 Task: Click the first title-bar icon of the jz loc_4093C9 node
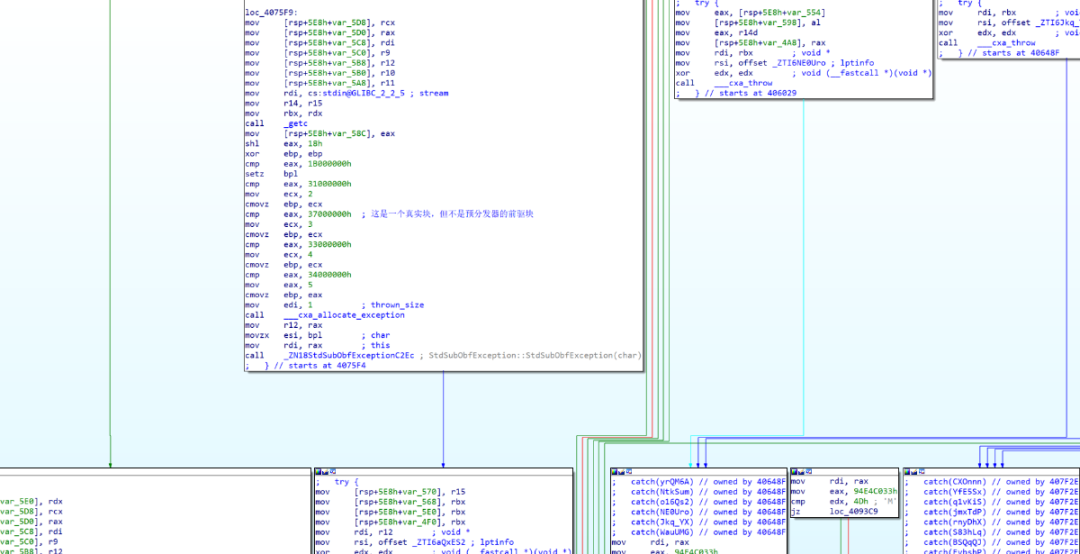coord(793,472)
